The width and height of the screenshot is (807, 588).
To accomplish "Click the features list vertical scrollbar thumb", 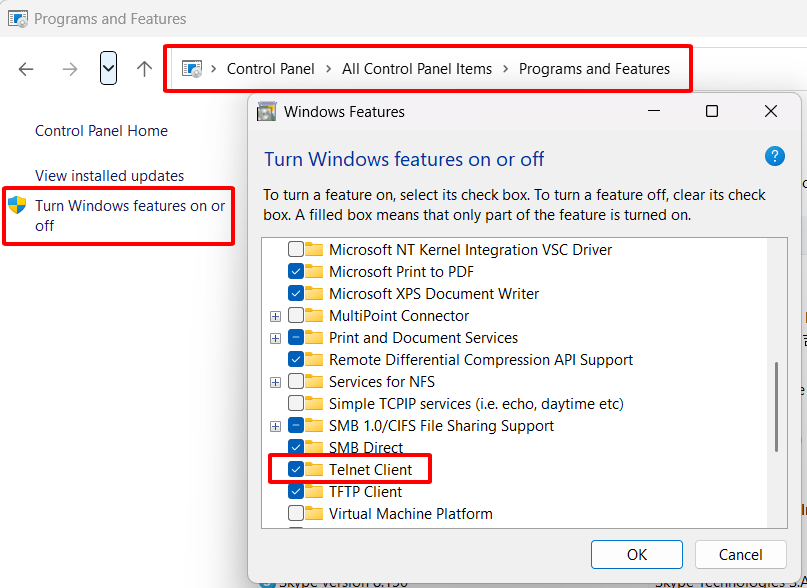I will (777, 412).
